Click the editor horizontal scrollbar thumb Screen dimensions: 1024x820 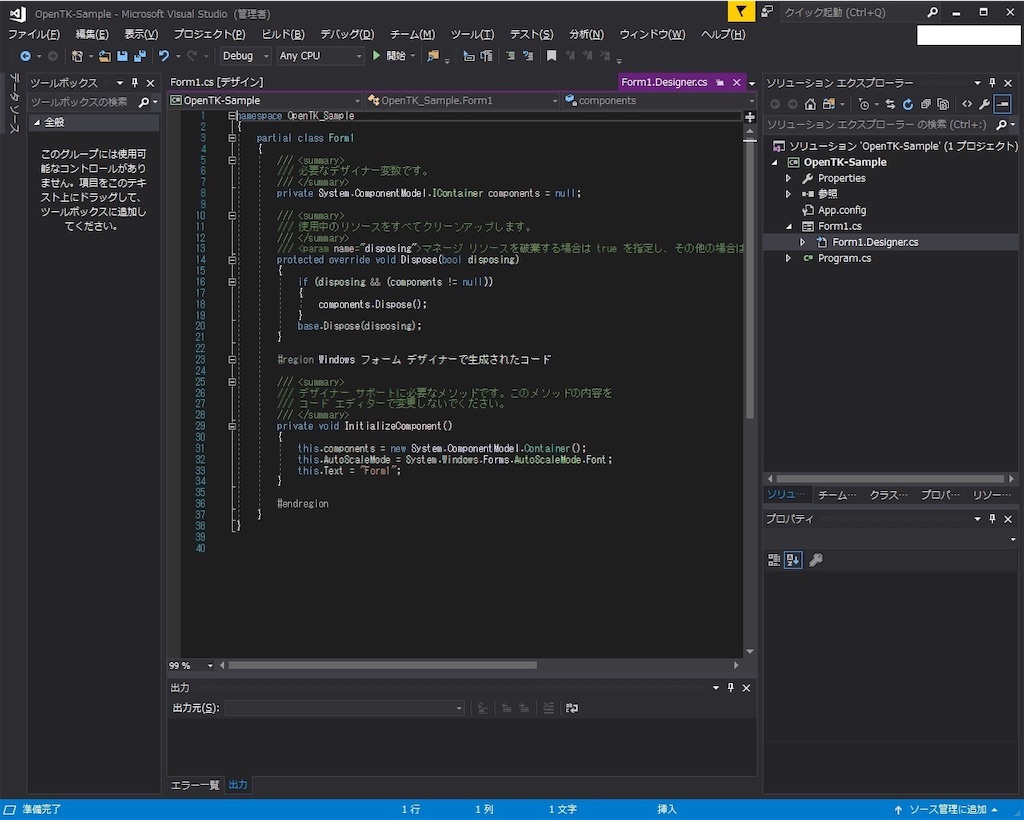[x=383, y=666]
